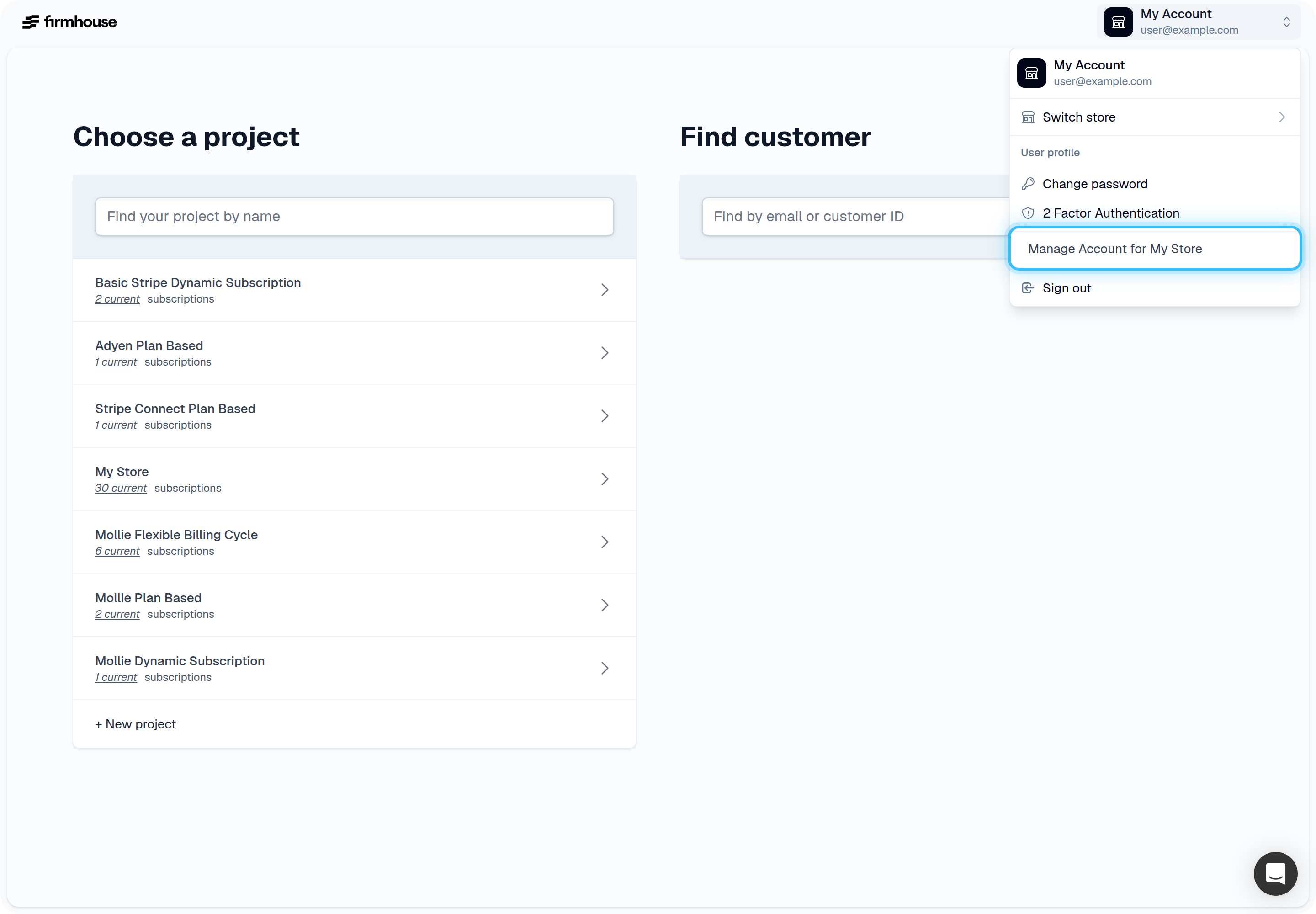Click the sign out arrow icon
Viewport: 1316px width, 914px height.
click(1028, 288)
